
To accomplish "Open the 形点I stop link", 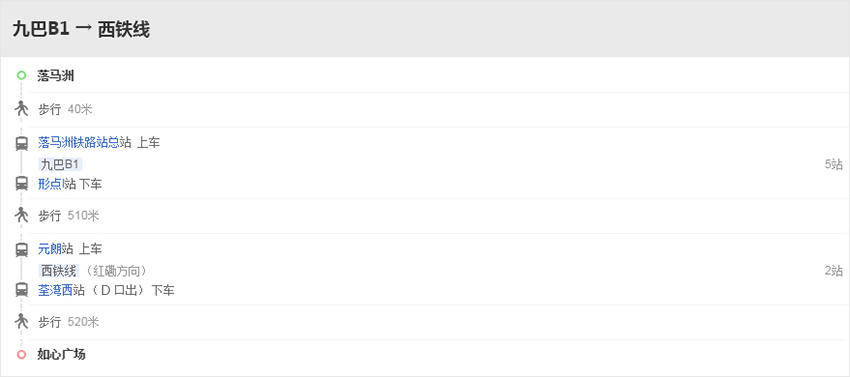I will tap(51, 184).
